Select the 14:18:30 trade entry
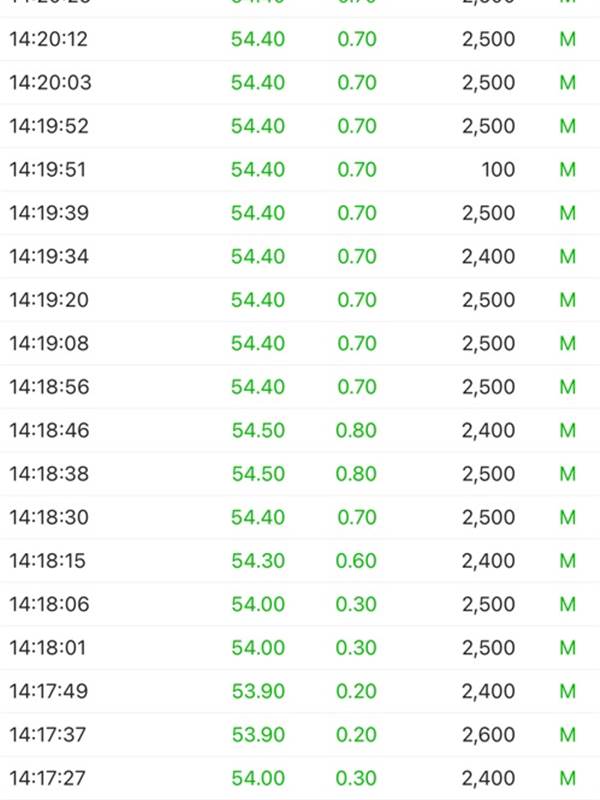 [x=300, y=517]
